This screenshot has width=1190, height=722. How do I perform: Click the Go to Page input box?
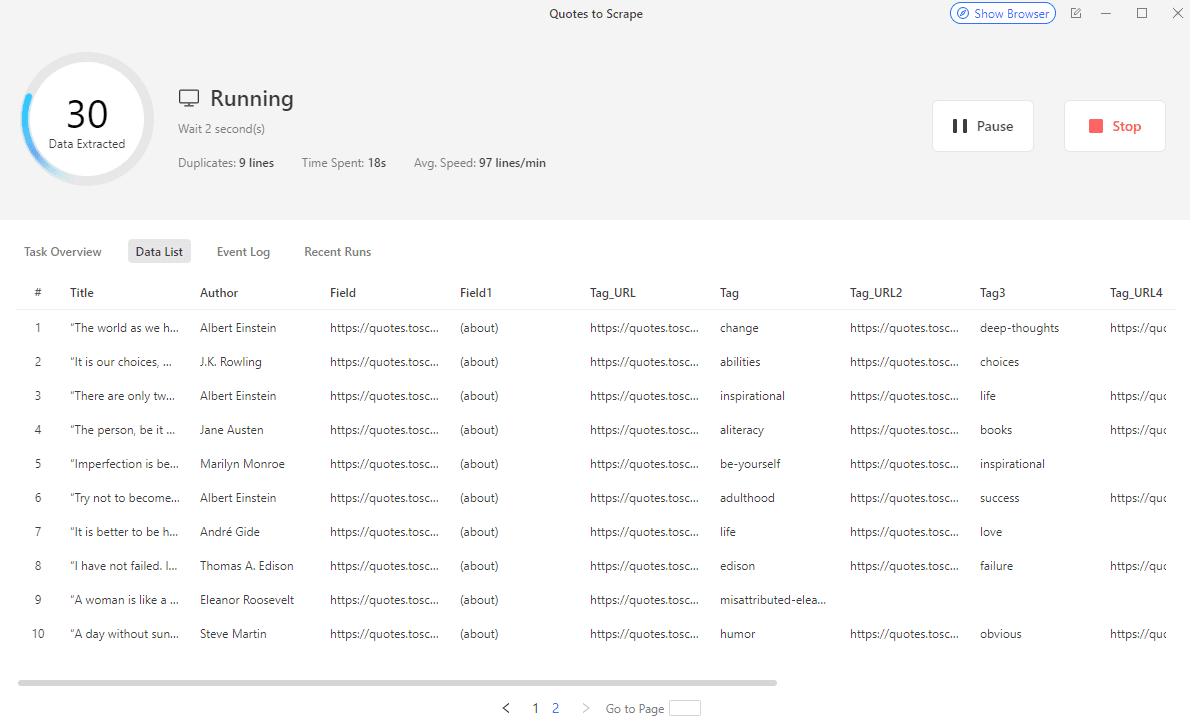[x=684, y=708]
